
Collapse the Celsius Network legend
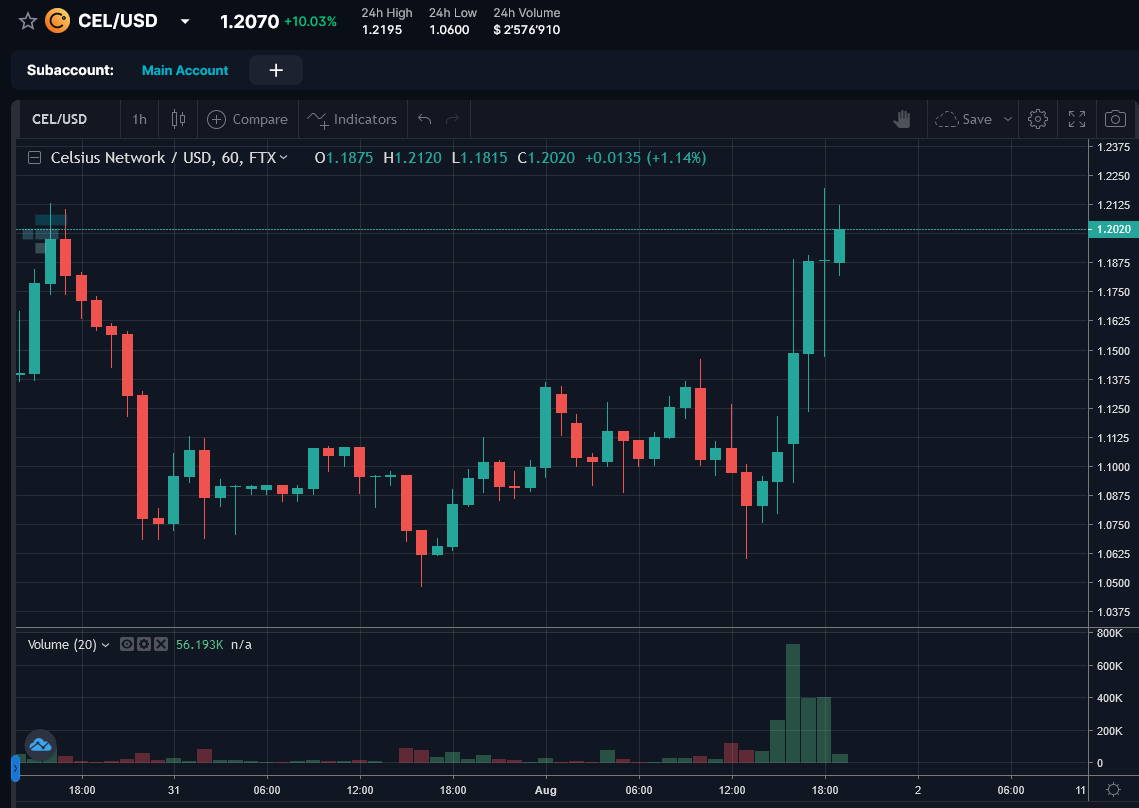(34, 158)
